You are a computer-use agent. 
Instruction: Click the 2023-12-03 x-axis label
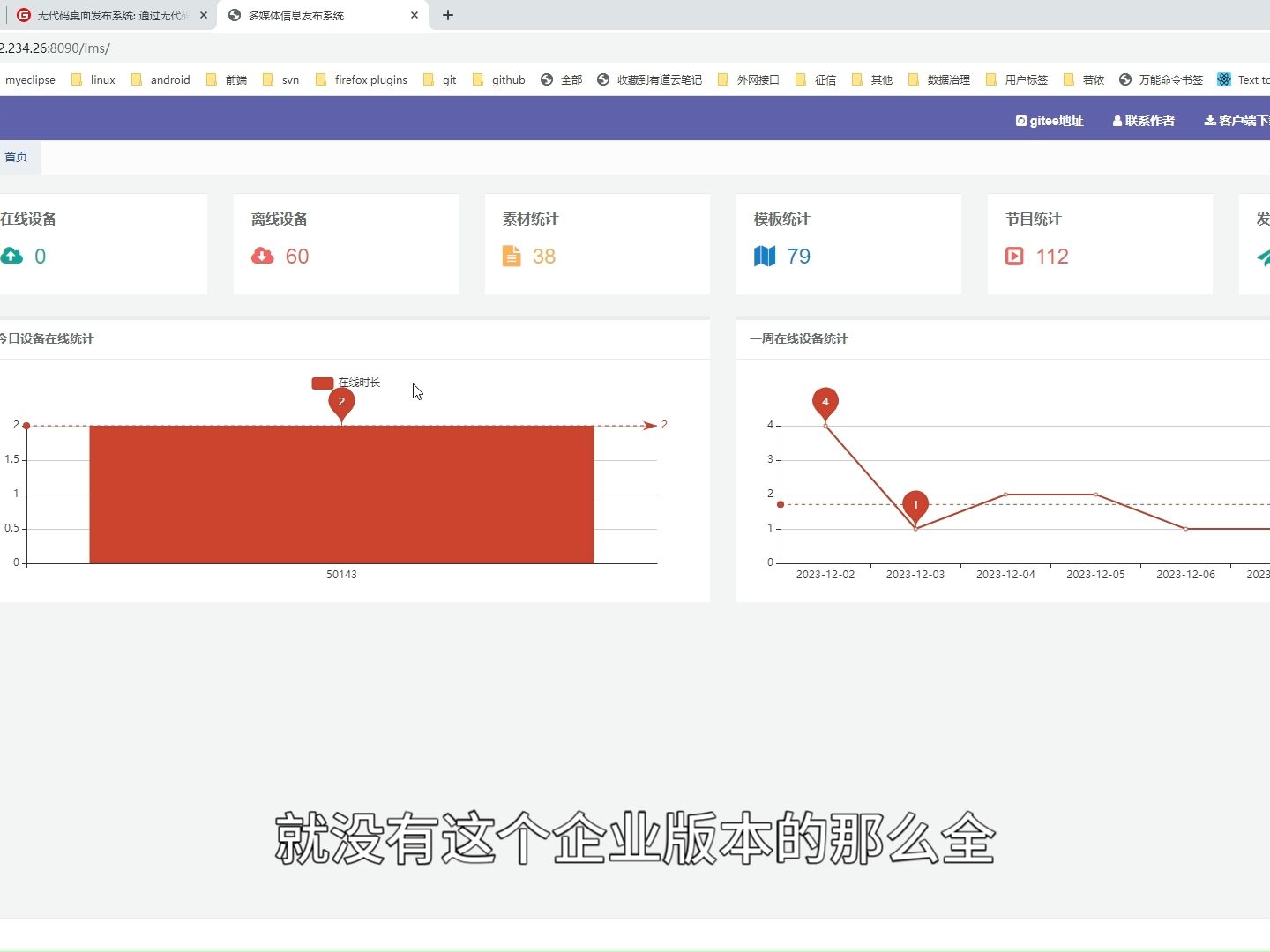pos(915,575)
